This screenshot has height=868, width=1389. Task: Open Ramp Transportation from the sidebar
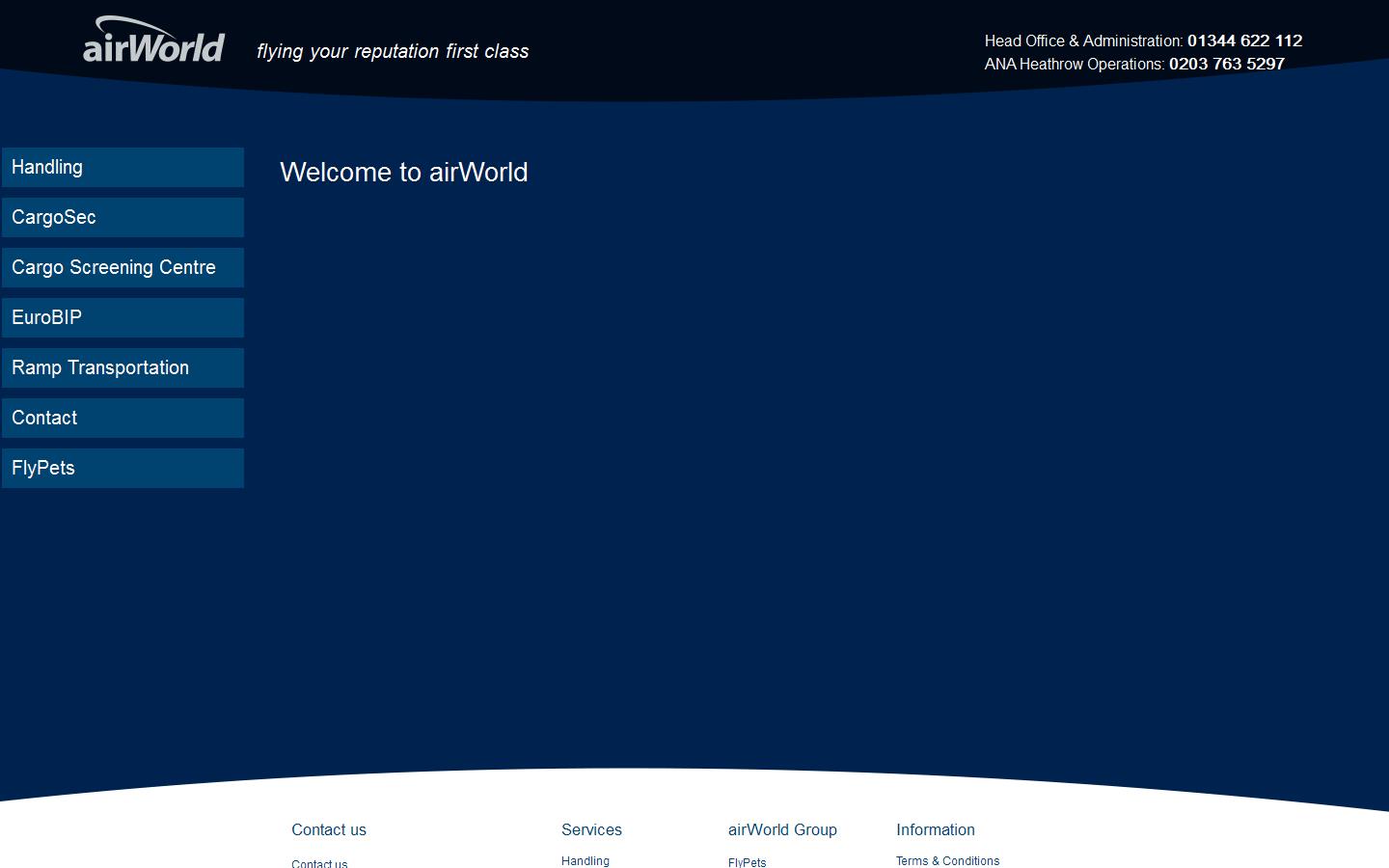click(123, 367)
